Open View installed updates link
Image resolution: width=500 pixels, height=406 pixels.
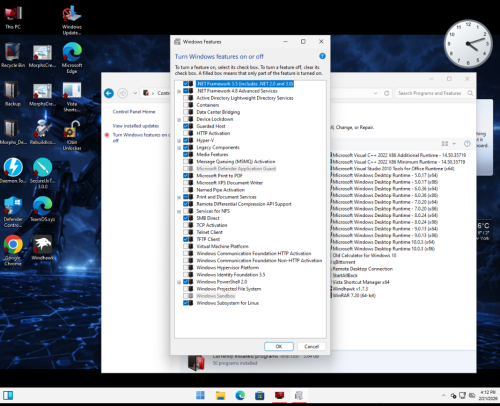tap(136, 126)
